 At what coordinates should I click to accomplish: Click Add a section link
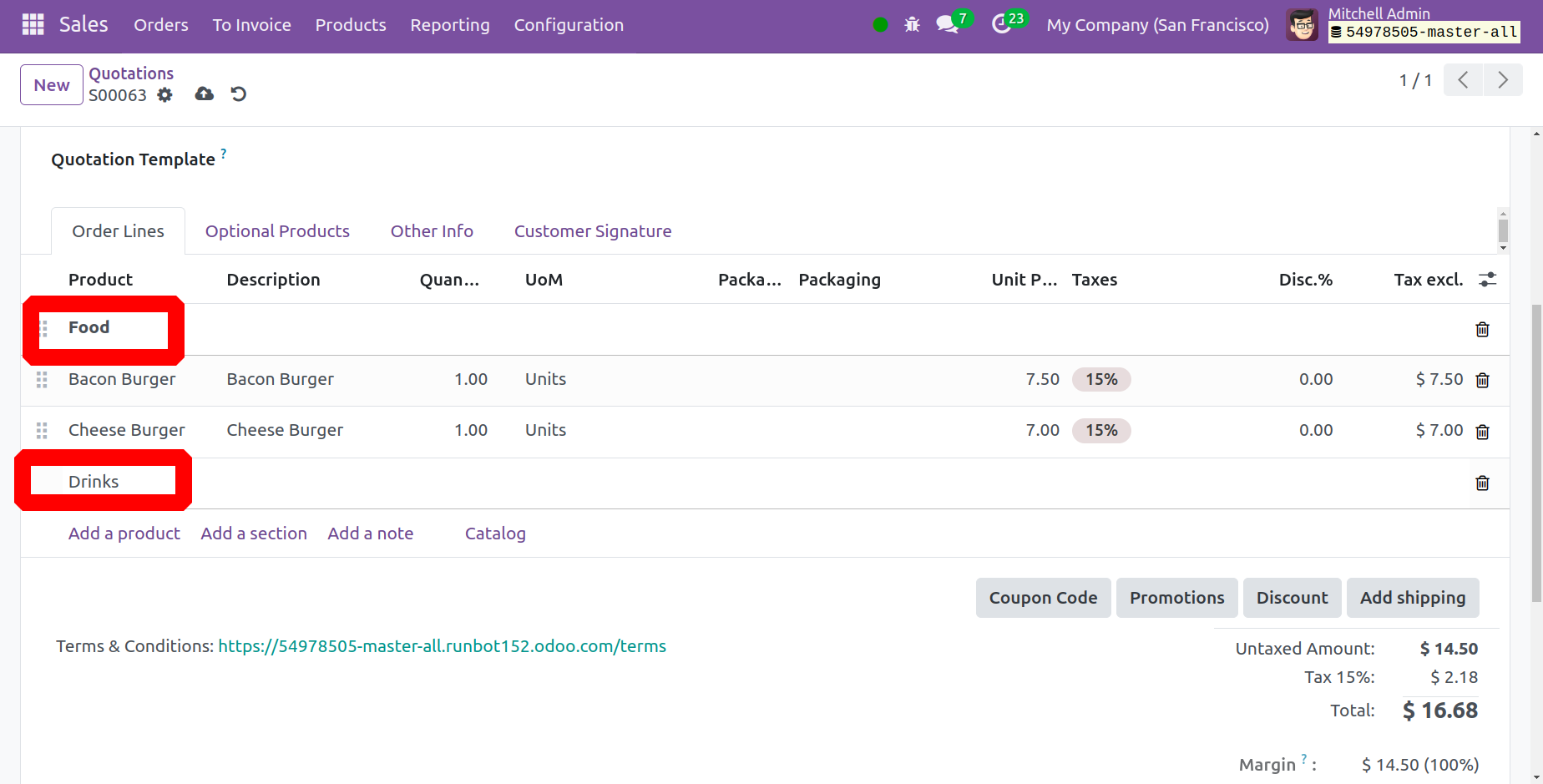254,534
